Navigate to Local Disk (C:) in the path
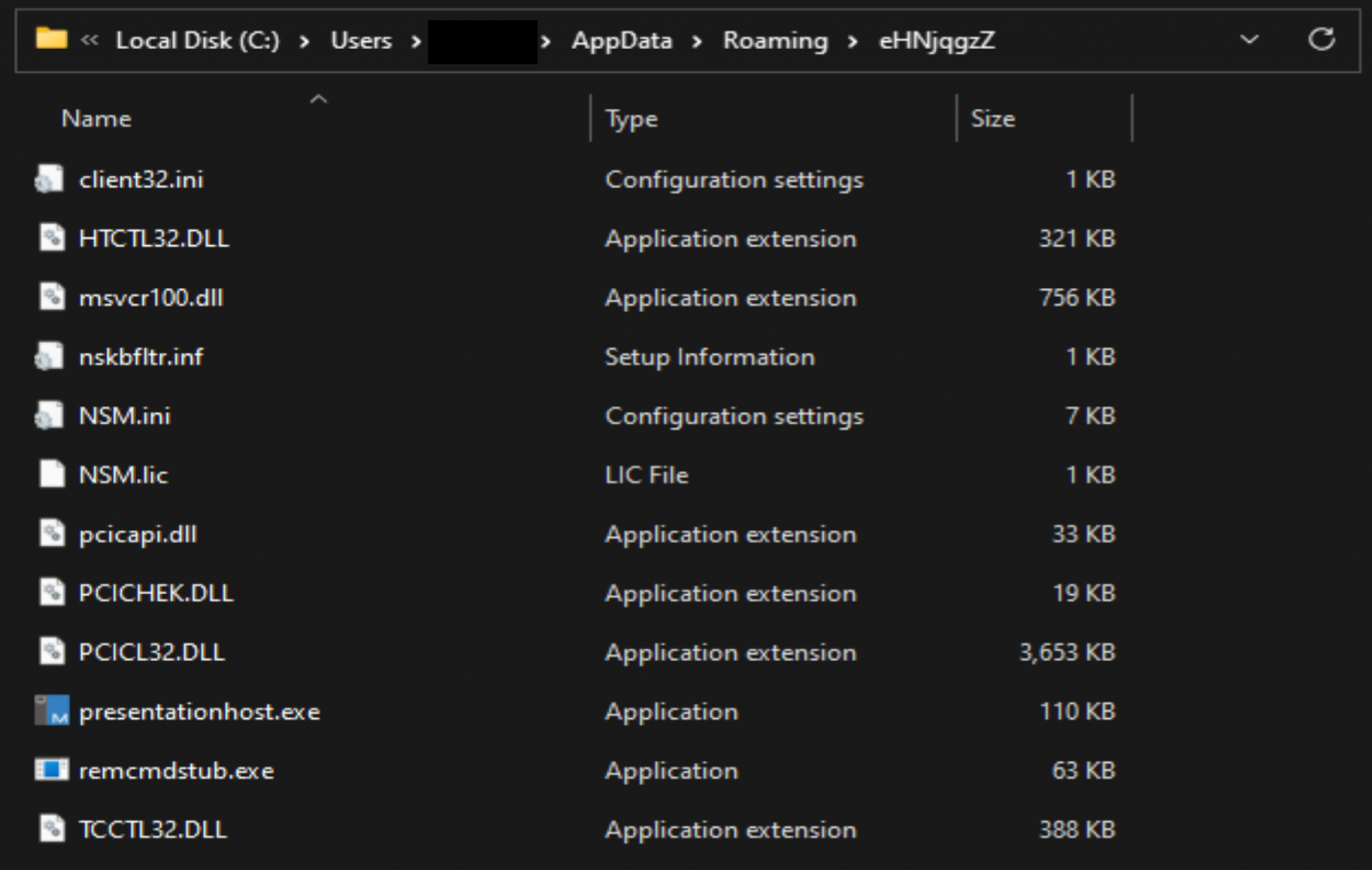This screenshot has width=1372, height=870. tap(198, 40)
